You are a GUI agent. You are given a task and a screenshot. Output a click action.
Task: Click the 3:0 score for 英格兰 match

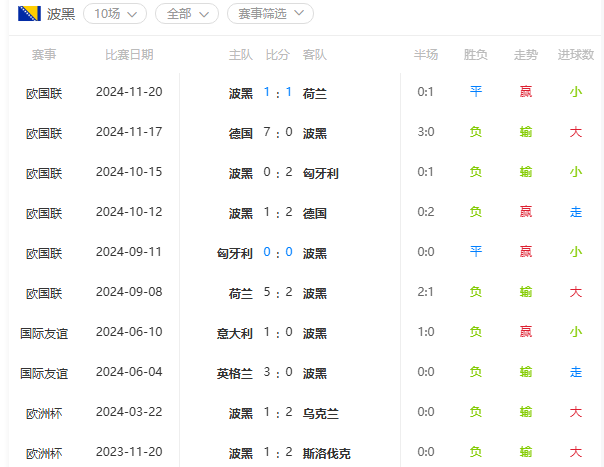click(278, 373)
